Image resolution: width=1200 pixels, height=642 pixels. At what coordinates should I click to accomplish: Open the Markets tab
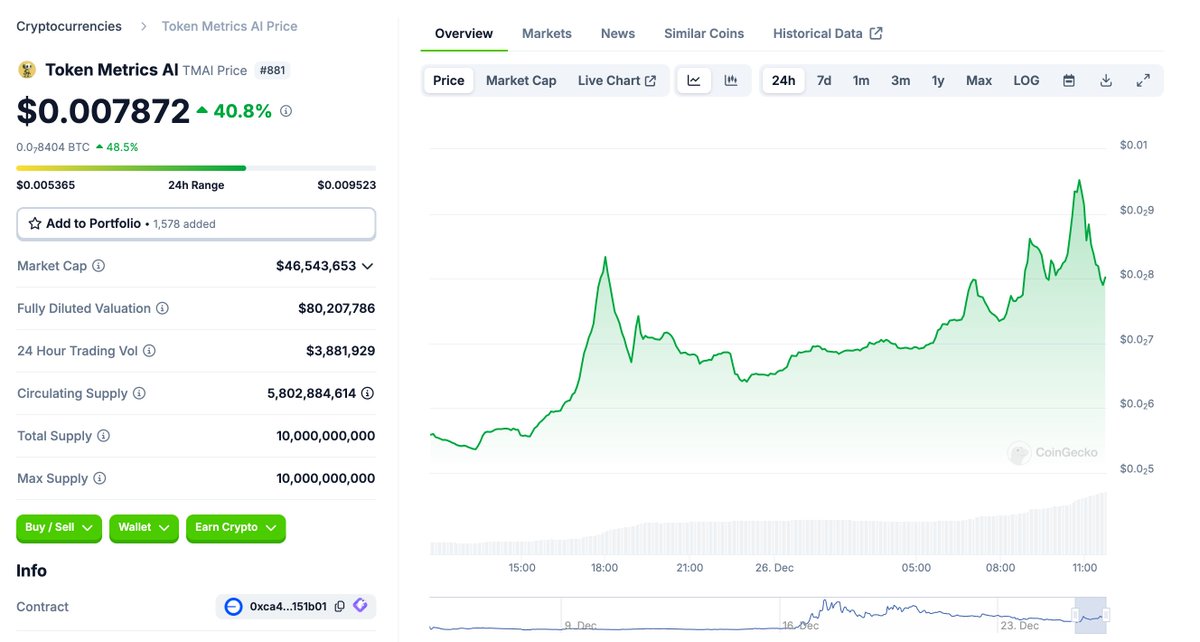point(547,33)
